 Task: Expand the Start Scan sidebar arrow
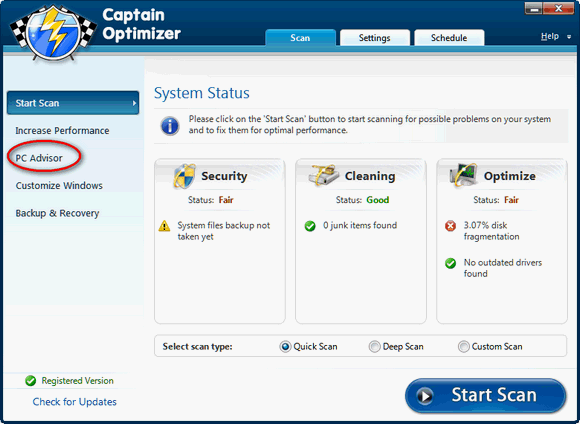[134, 103]
